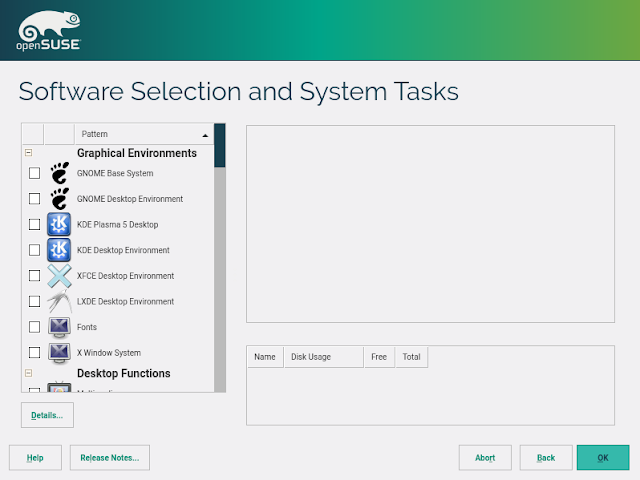
Task: Select the X Window System label
Action: point(109,353)
